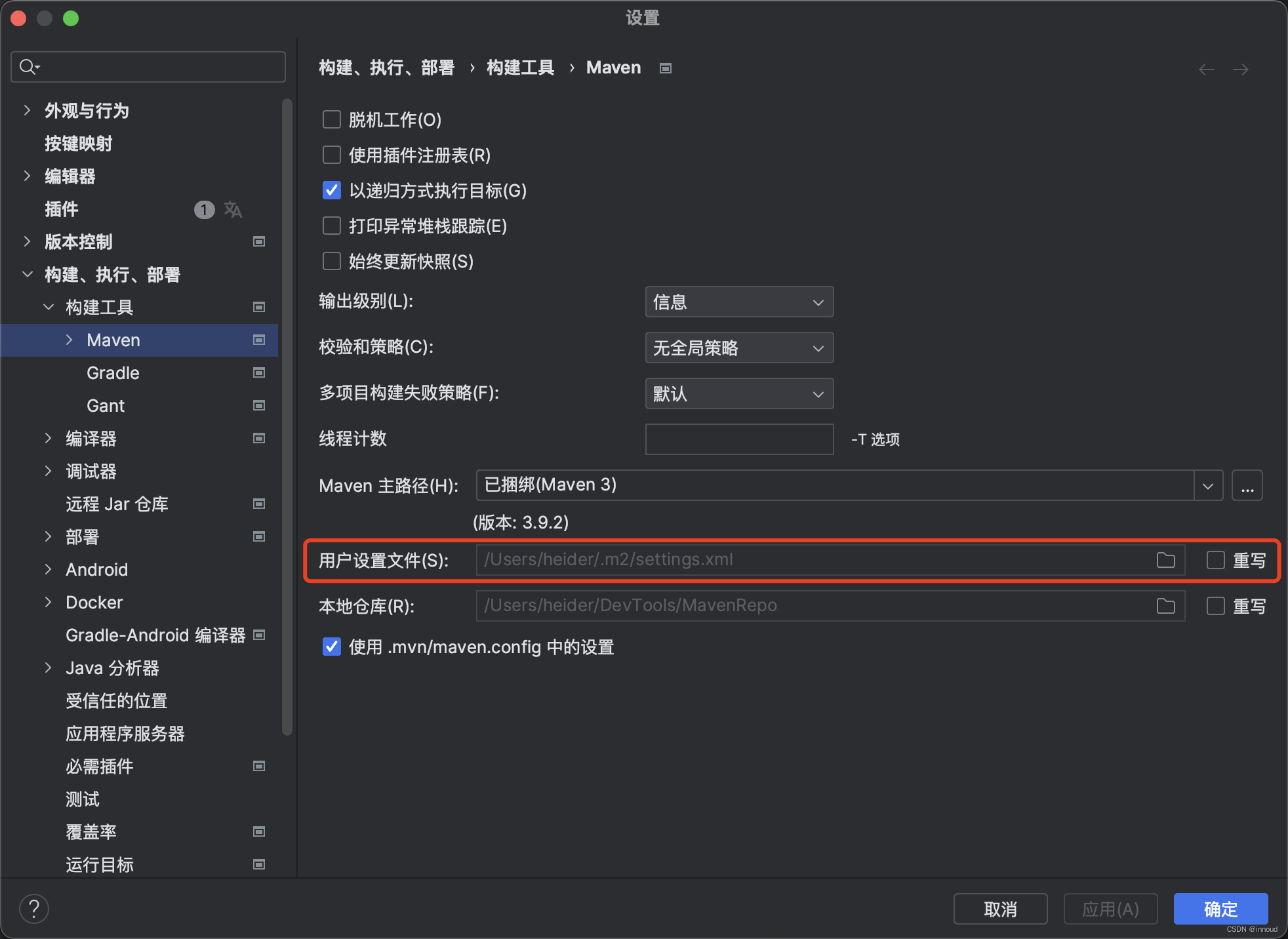
Task: Click the translate icon next to 插件
Action: pyautogui.click(x=233, y=210)
